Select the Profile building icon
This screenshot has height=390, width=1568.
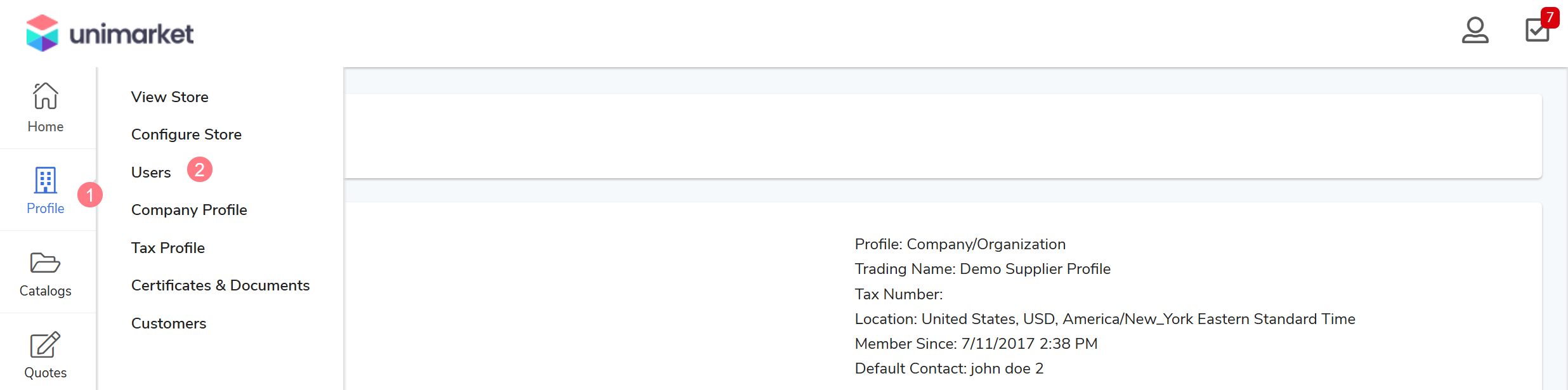46,180
